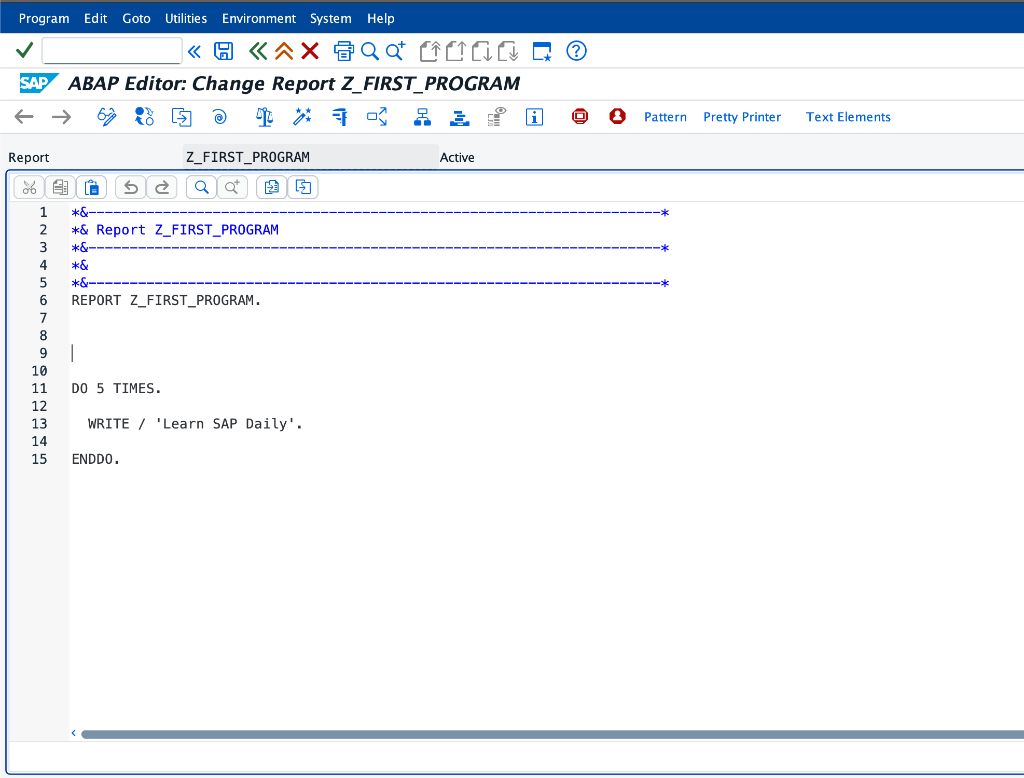Click the Pattern button
Image resolution: width=1024 pixels, height=778 pixels.
(x=665, y=117)
